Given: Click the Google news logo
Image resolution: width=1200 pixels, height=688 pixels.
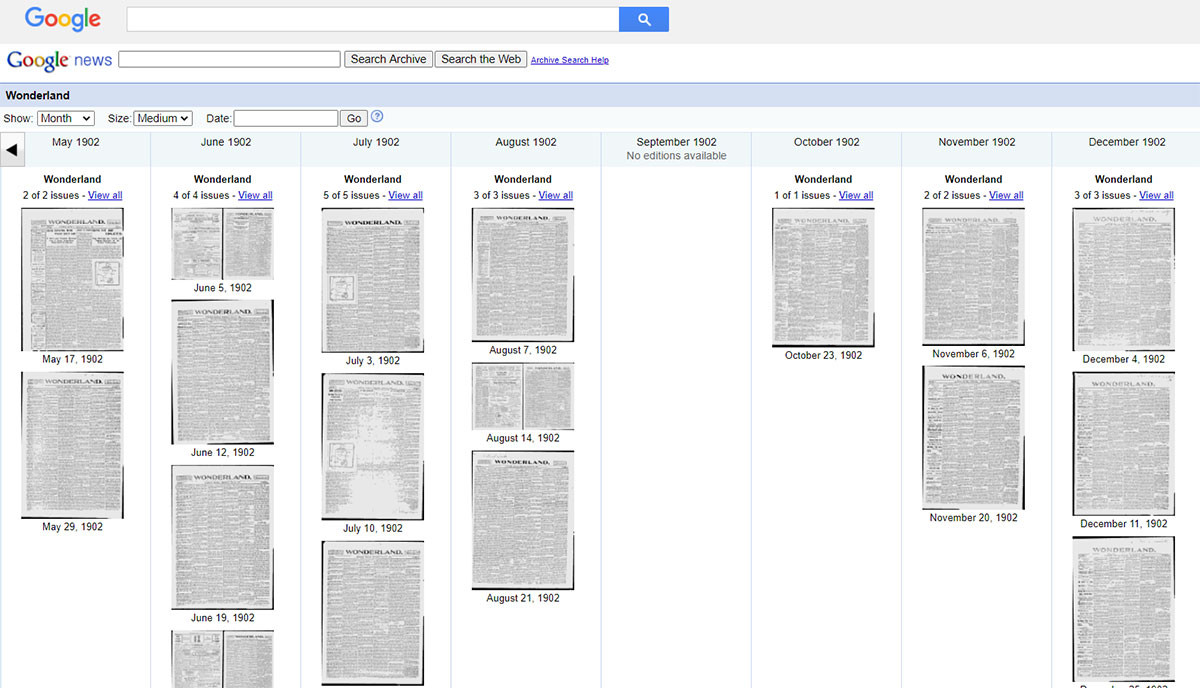Looking at the screenshot, I should (x=59, y=60).
